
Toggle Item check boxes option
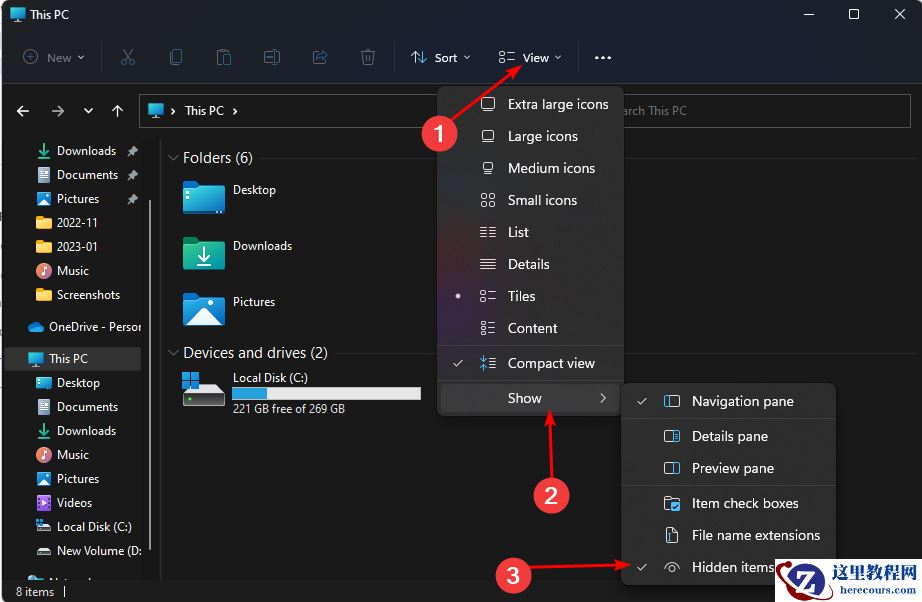click(x=744, y=503)
